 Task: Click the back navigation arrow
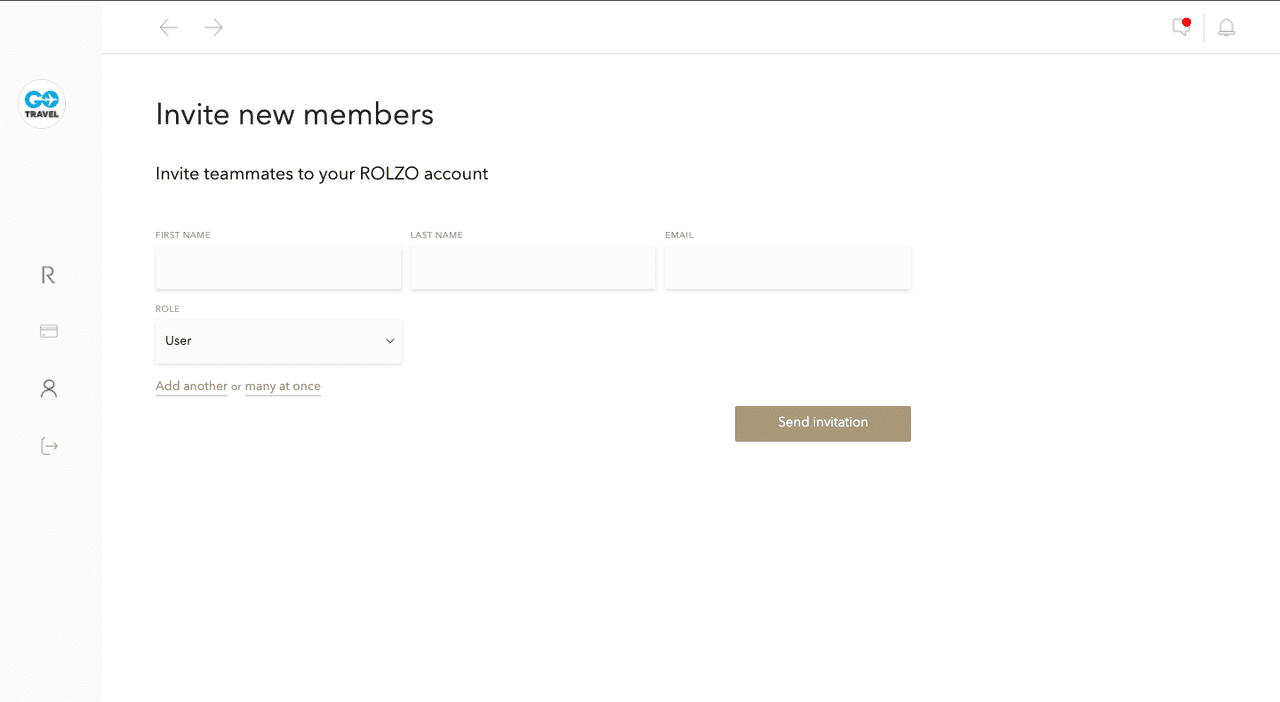(x=169, y=28)
